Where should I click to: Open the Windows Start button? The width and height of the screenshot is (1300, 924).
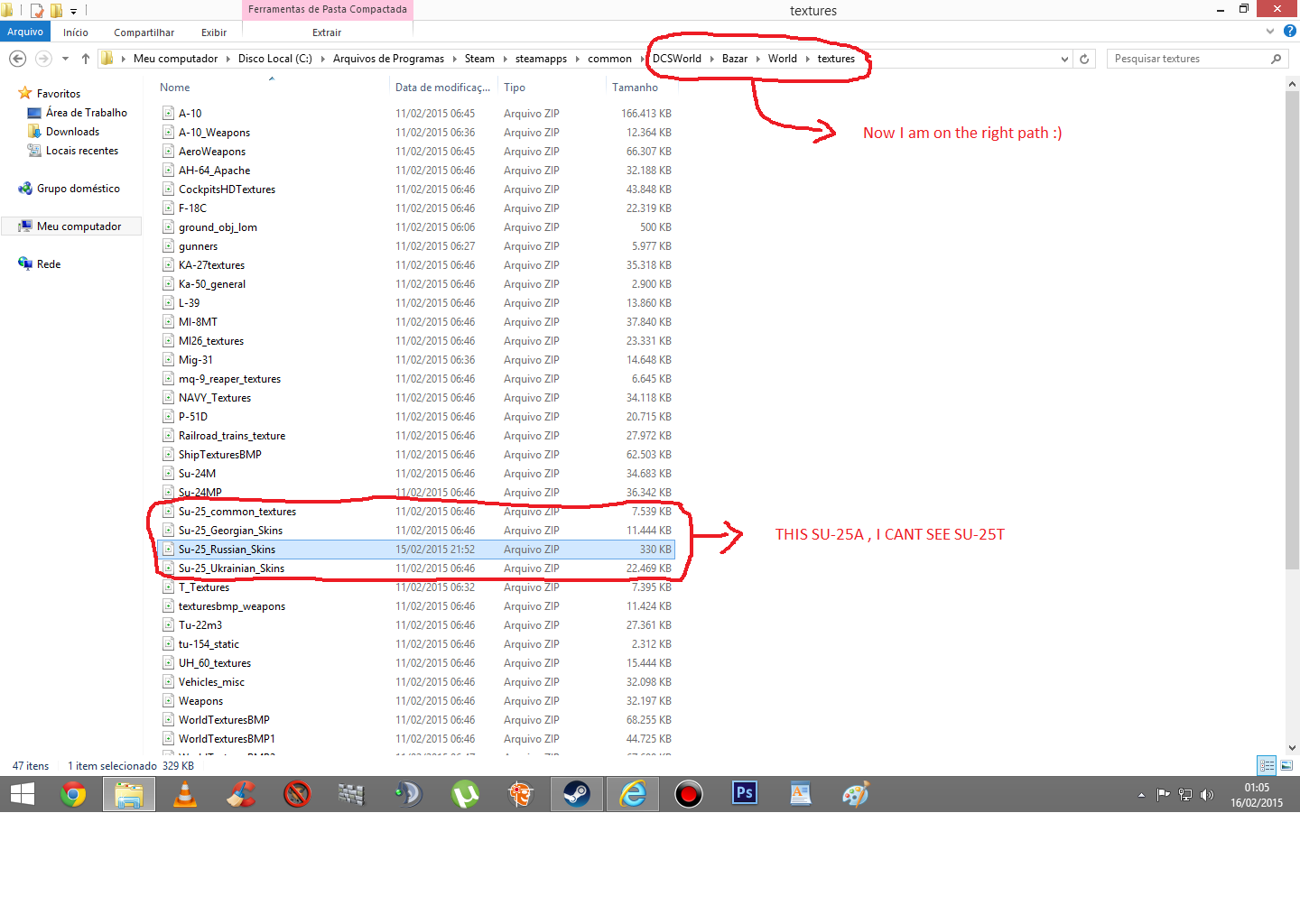point(23,794)
